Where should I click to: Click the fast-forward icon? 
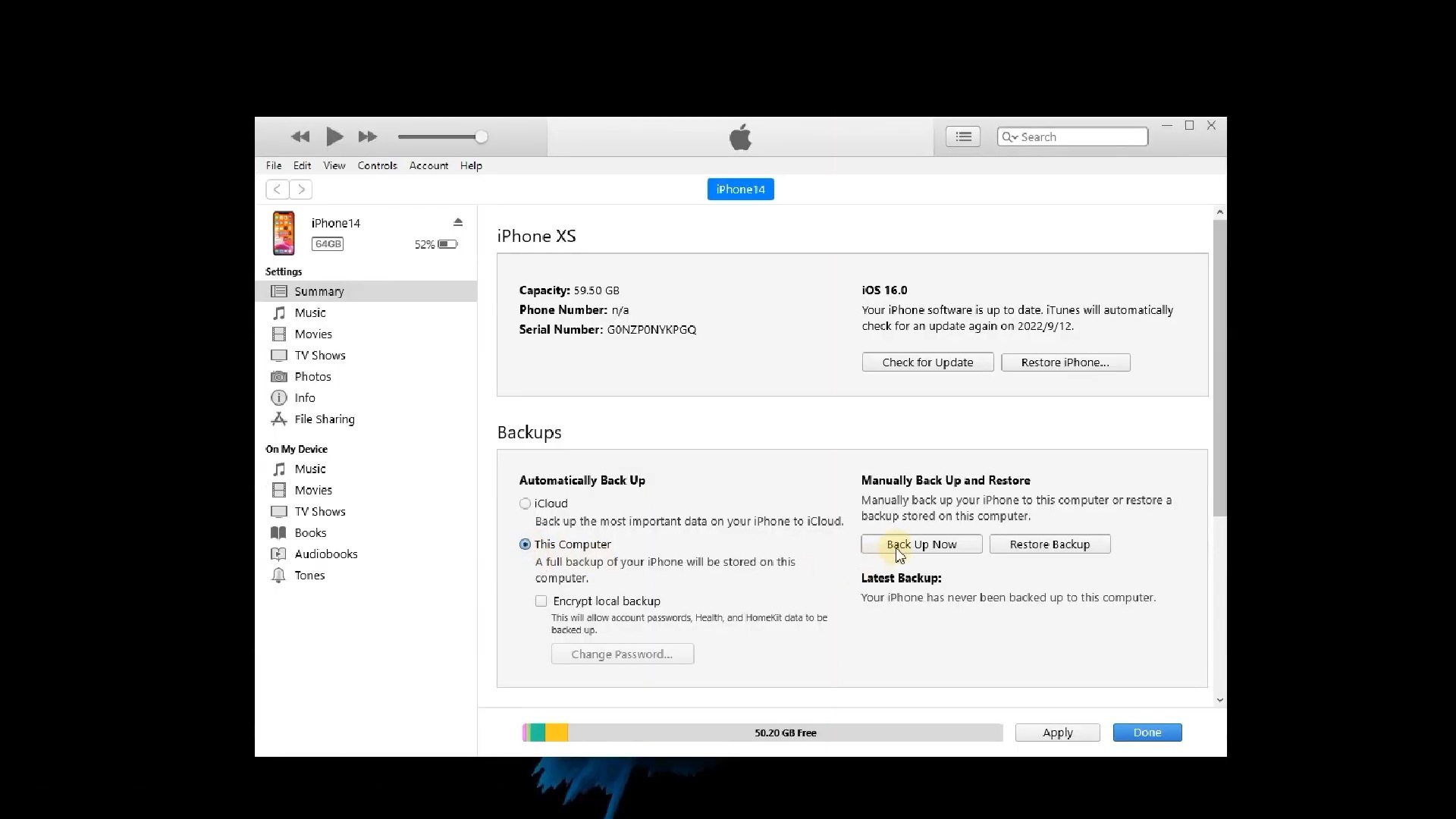click(368, 136)
